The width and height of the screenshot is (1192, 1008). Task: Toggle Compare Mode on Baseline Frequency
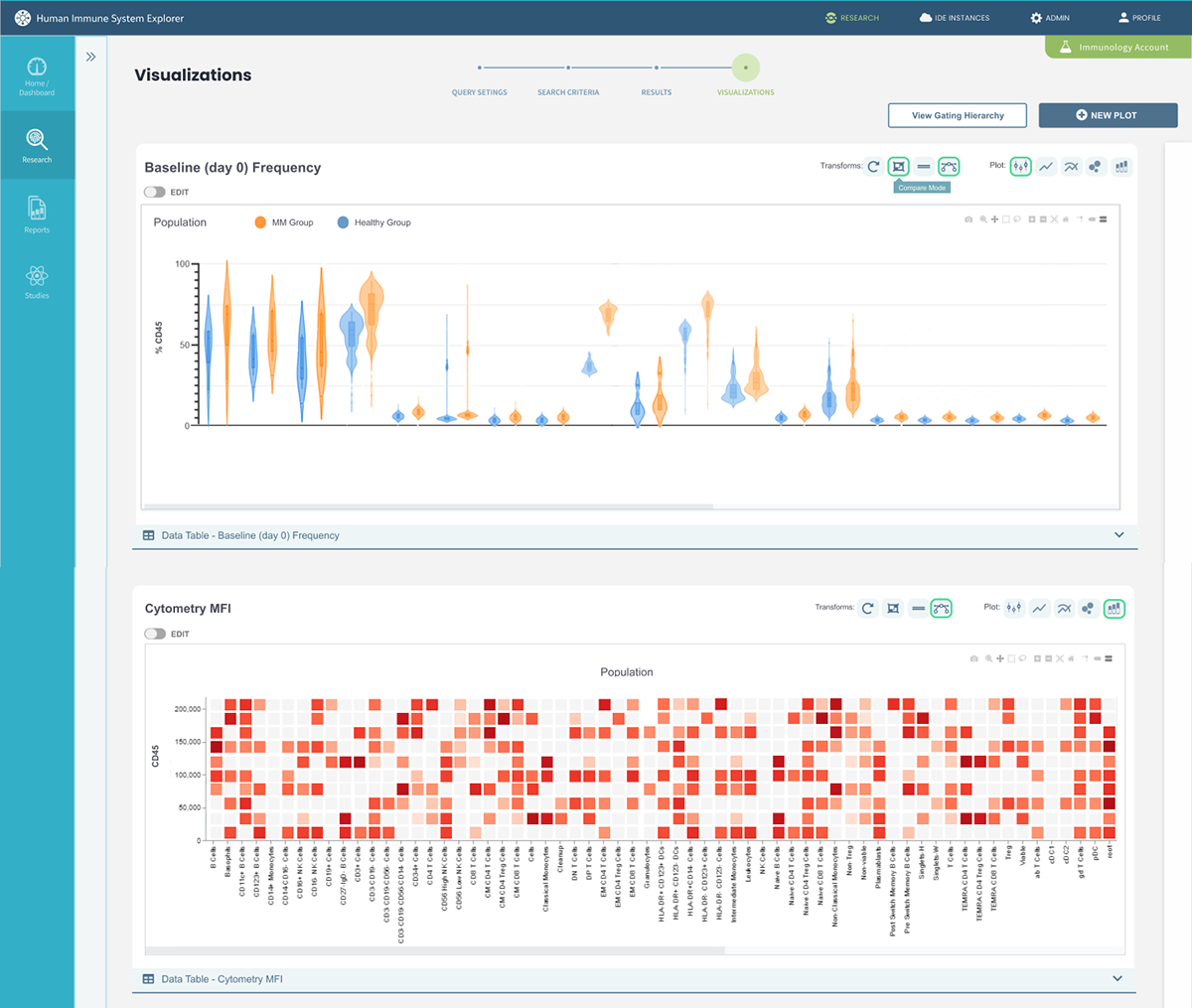898,167
